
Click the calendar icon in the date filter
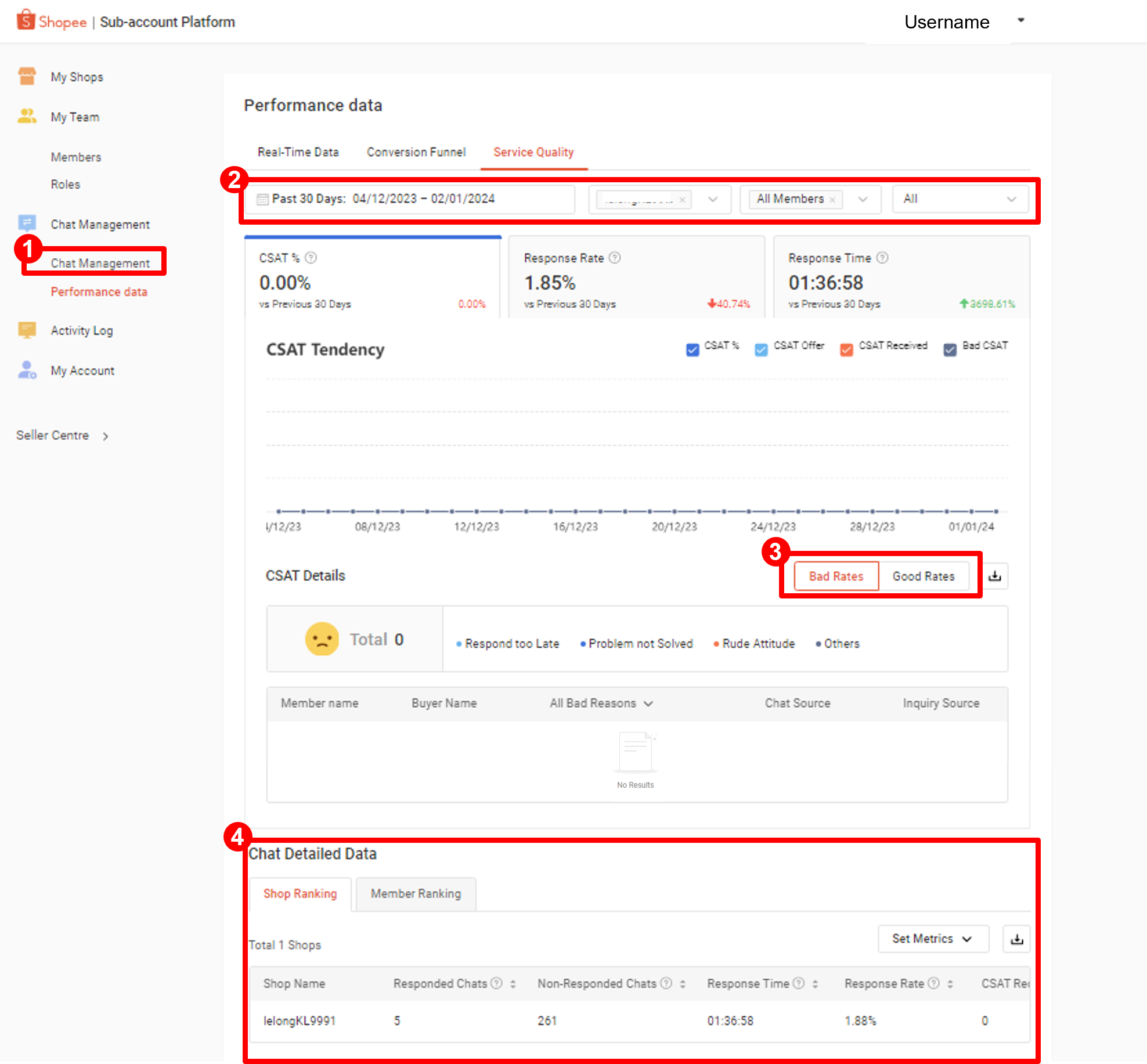262,199
